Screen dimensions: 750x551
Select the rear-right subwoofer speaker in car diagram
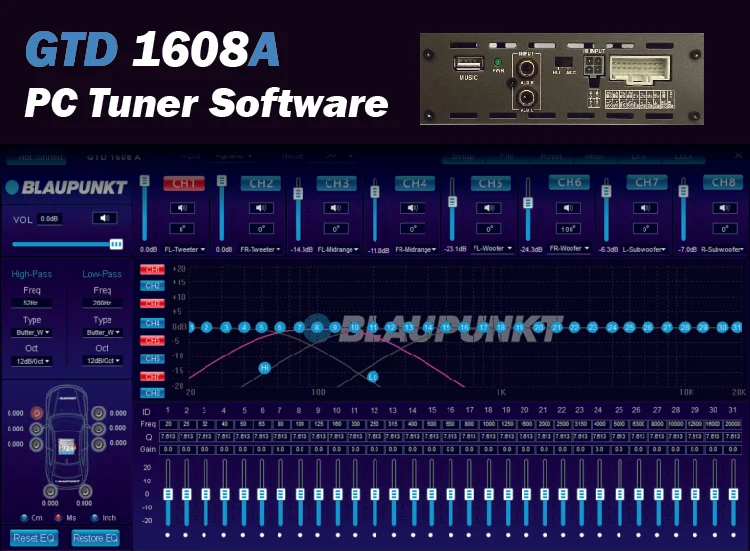[x=85, y=491]
